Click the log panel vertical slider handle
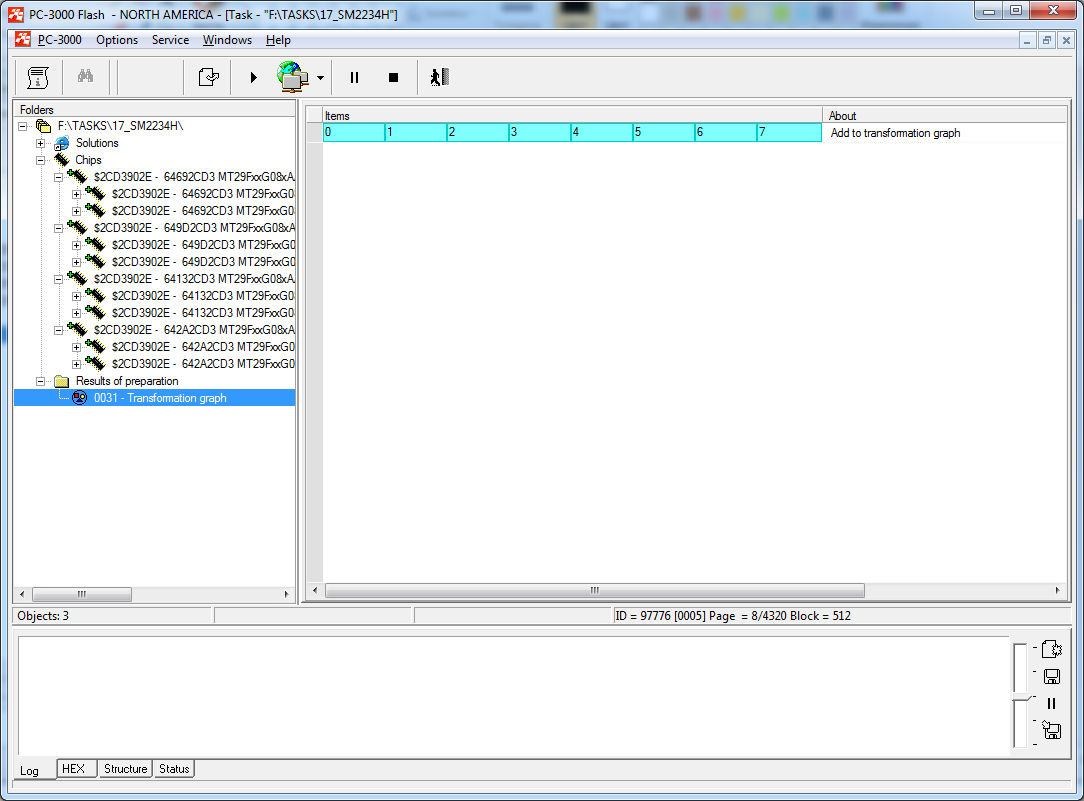 [x=1019, y=695]
